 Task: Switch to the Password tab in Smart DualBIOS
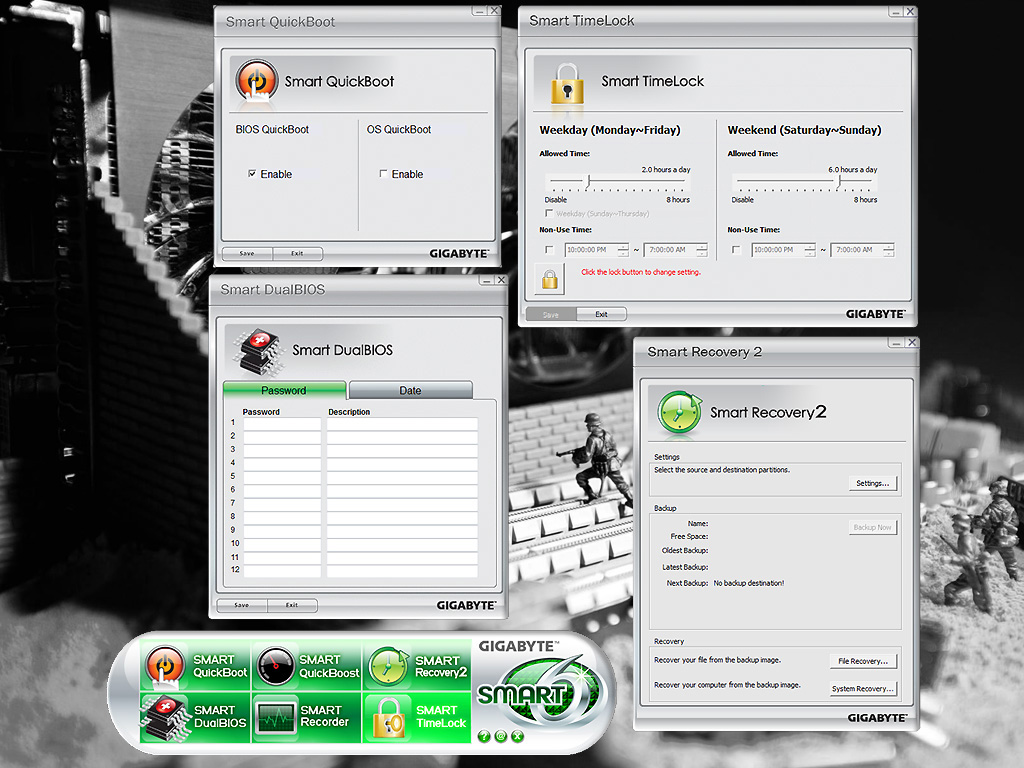[284, 390]
